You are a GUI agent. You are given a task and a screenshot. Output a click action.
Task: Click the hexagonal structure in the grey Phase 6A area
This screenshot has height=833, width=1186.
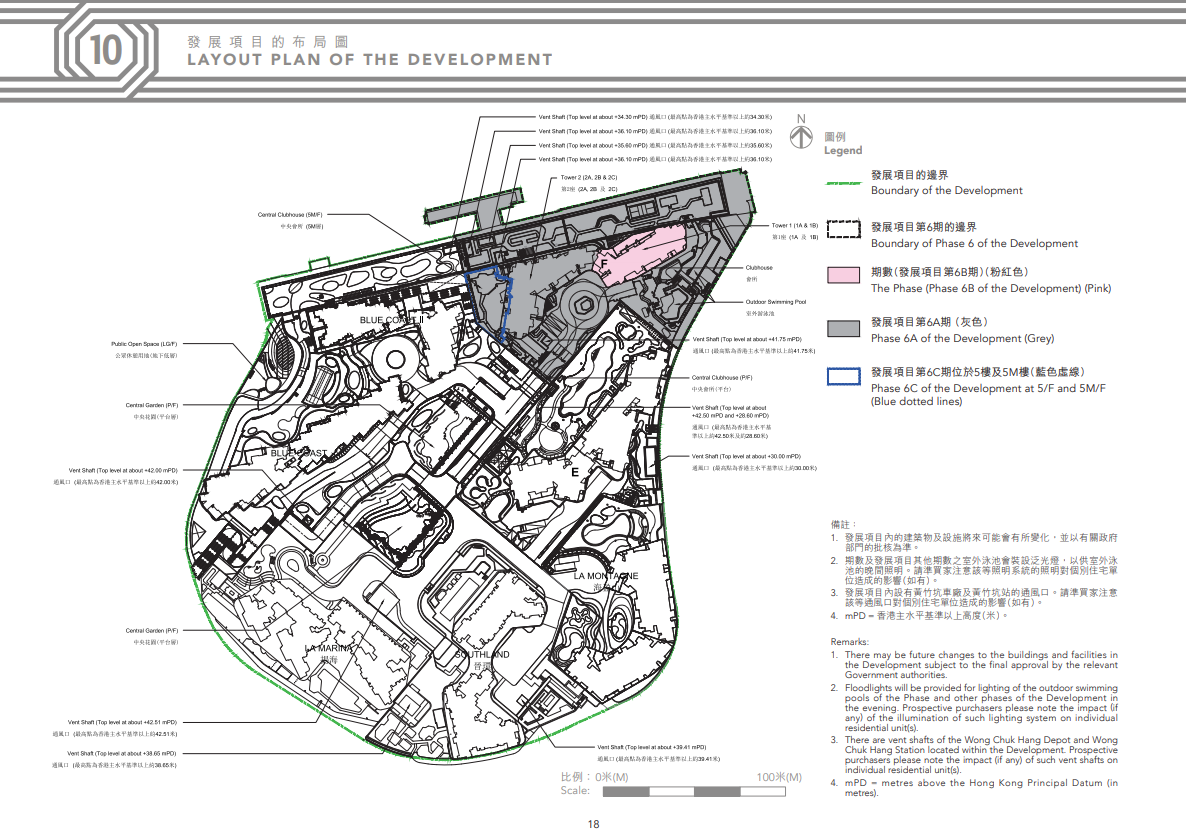(x=581, y=303)
